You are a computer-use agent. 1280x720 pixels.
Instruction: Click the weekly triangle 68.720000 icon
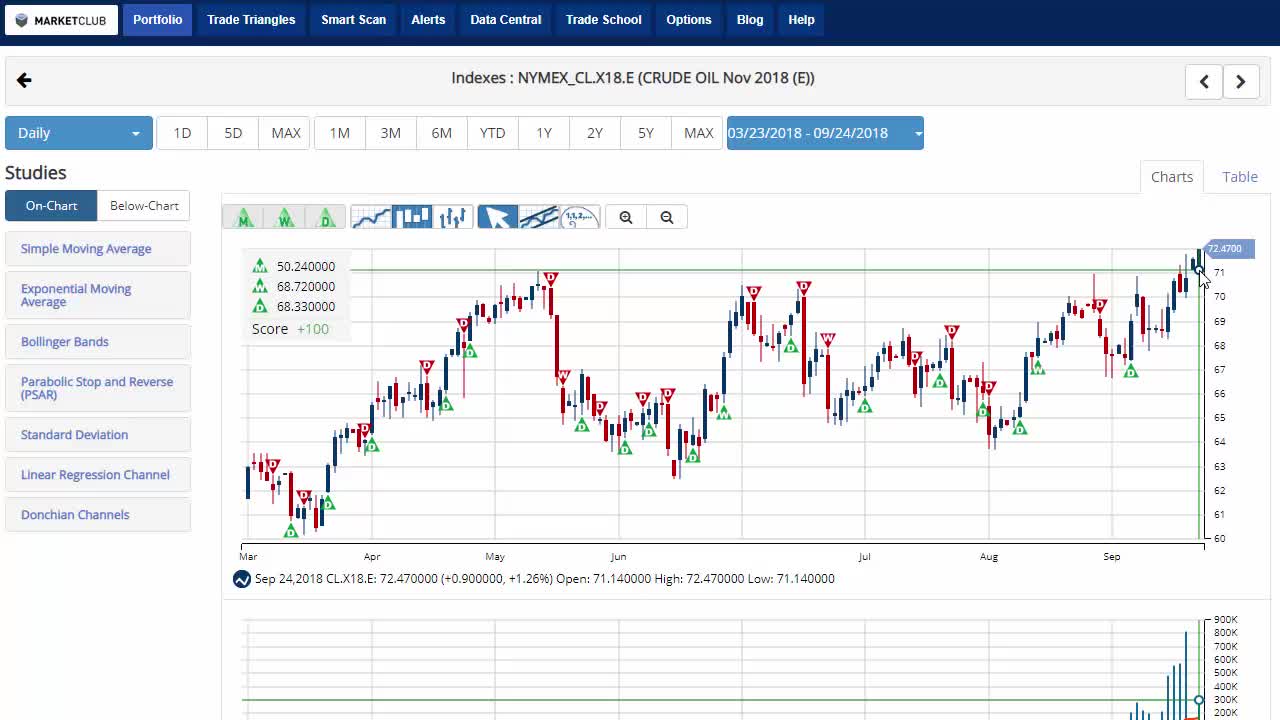coord(260,286)
